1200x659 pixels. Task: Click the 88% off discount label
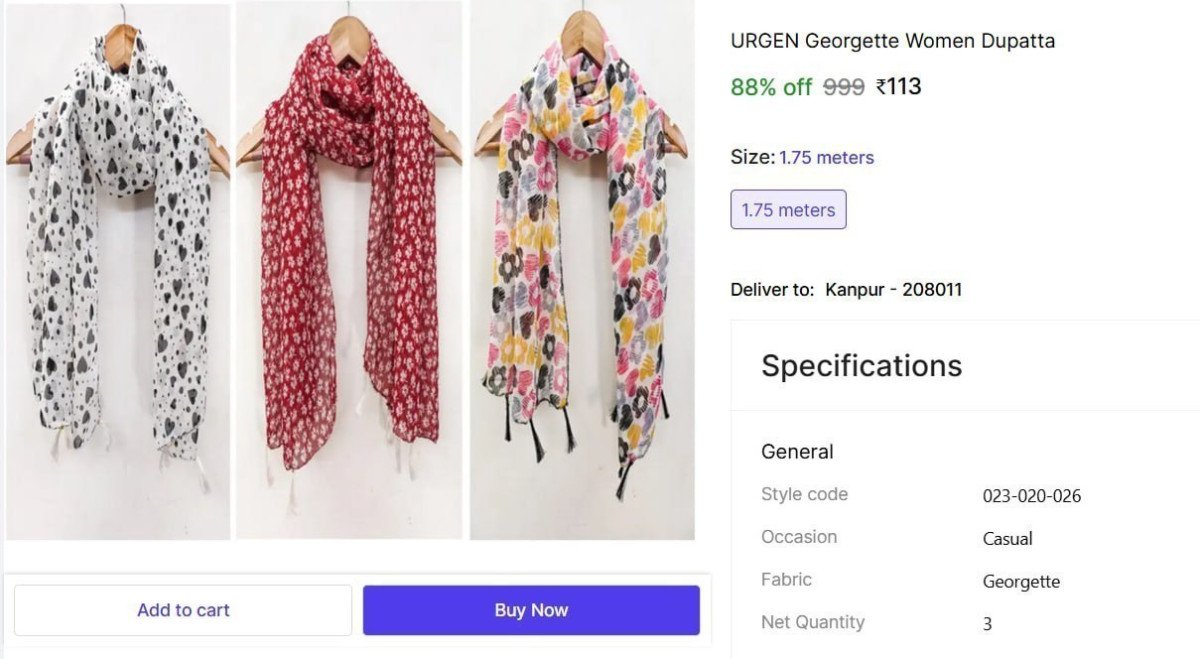(x=771, y=87)
